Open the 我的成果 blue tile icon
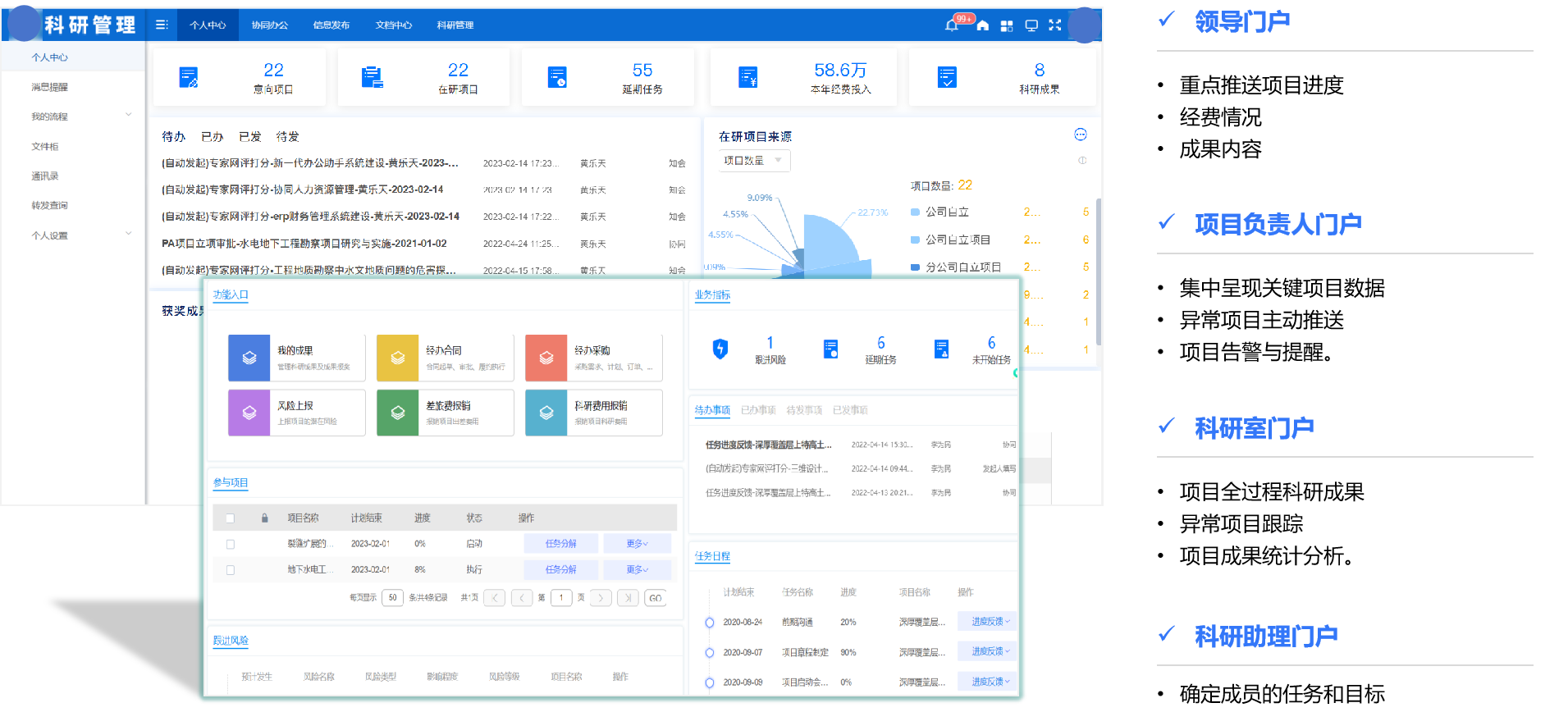 (249, 358)
